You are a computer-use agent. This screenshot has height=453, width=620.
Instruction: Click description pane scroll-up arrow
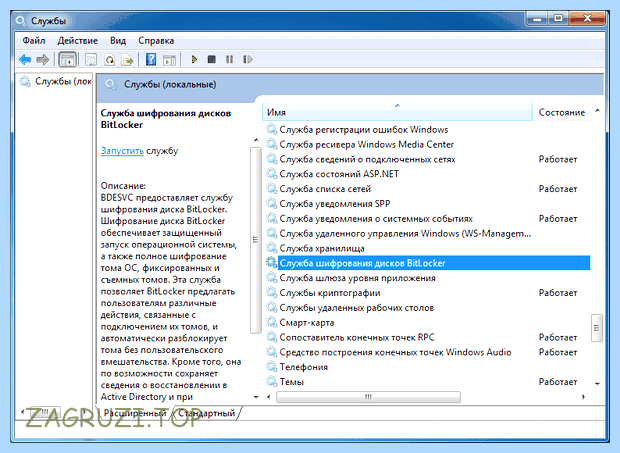pos(256,140)
